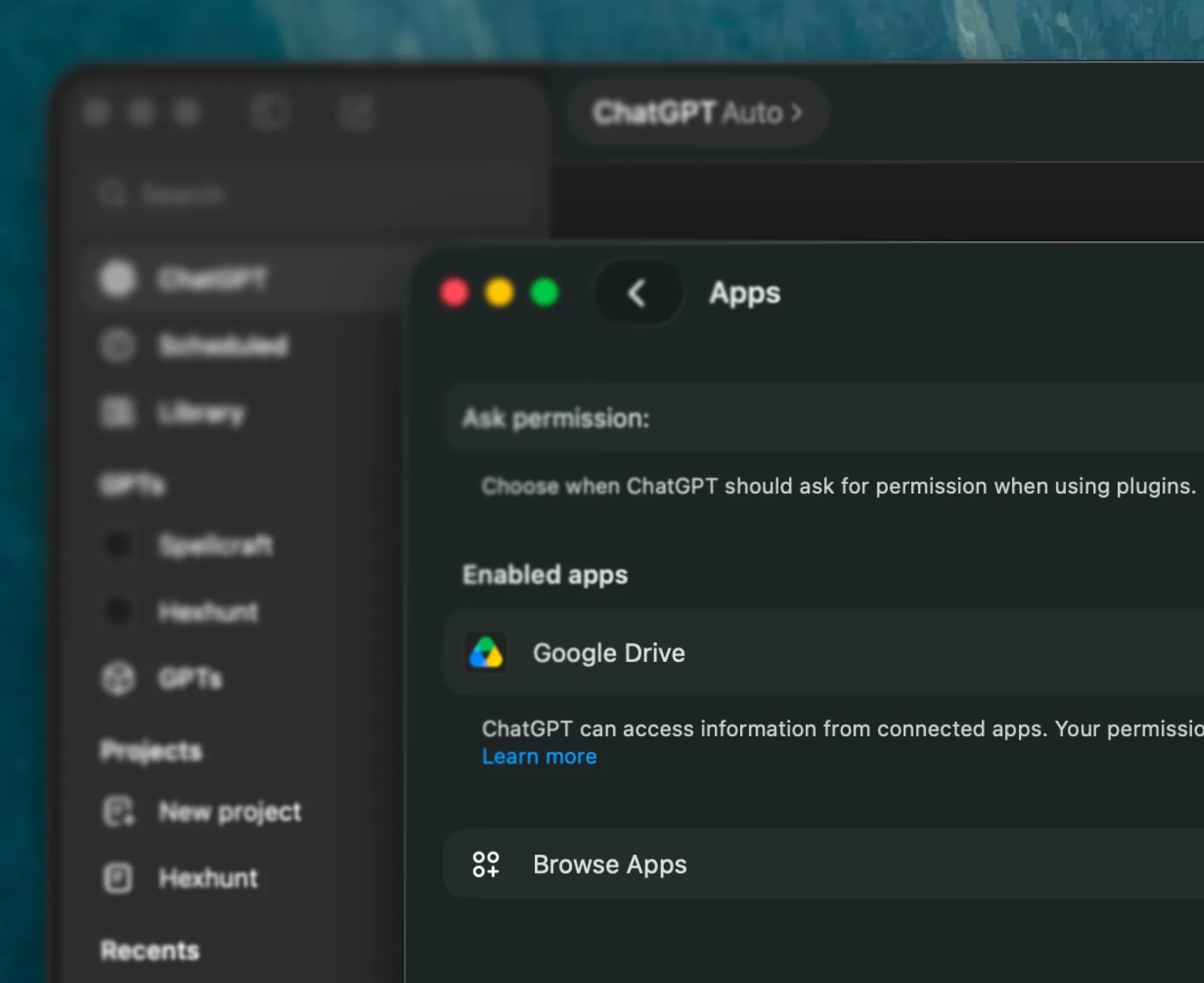Select the Scheduled clock icon

(117, 346)
